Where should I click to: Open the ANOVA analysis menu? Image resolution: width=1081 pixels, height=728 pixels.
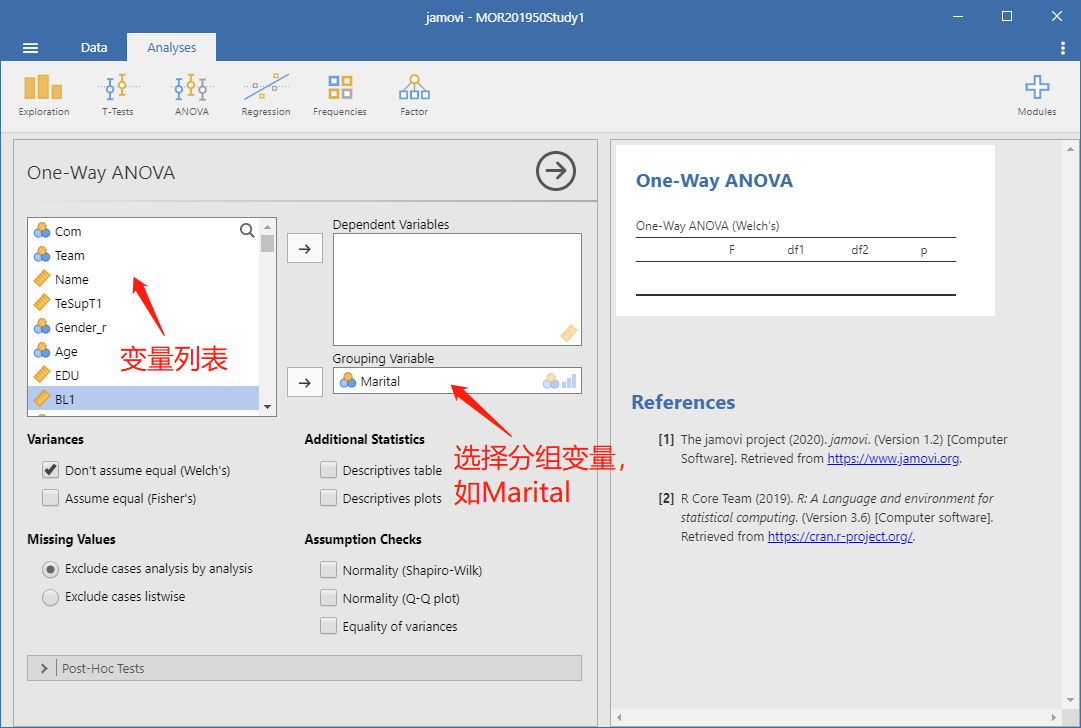(192, 95)
